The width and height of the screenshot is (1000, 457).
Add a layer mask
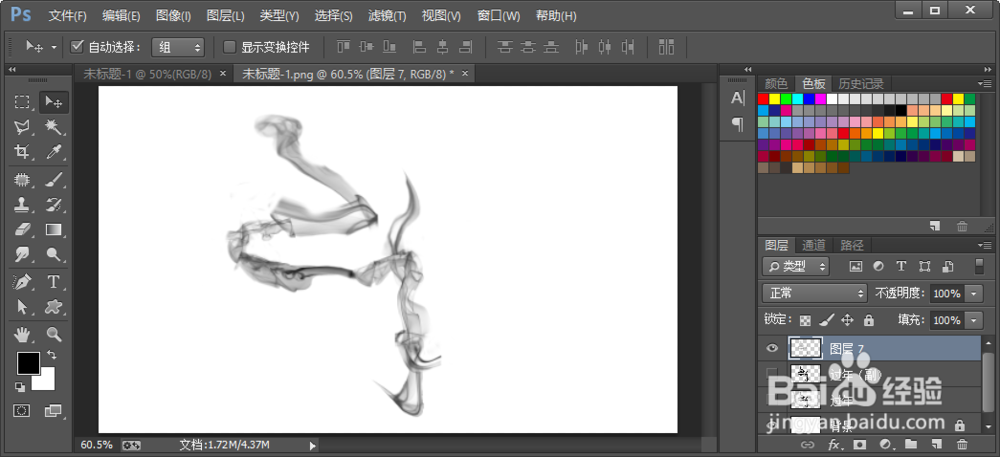[x=860, y=444]
